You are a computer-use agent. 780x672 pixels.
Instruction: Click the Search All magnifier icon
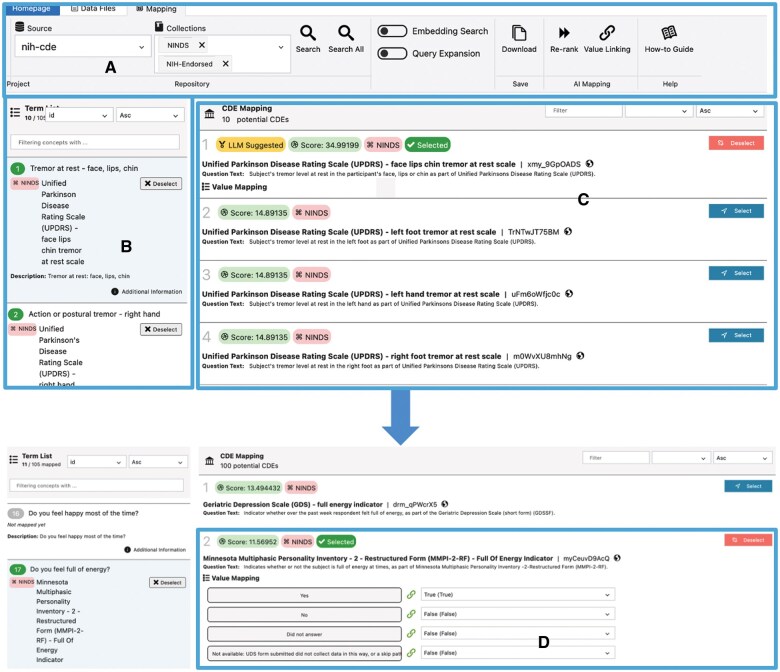tap(346, 33)
